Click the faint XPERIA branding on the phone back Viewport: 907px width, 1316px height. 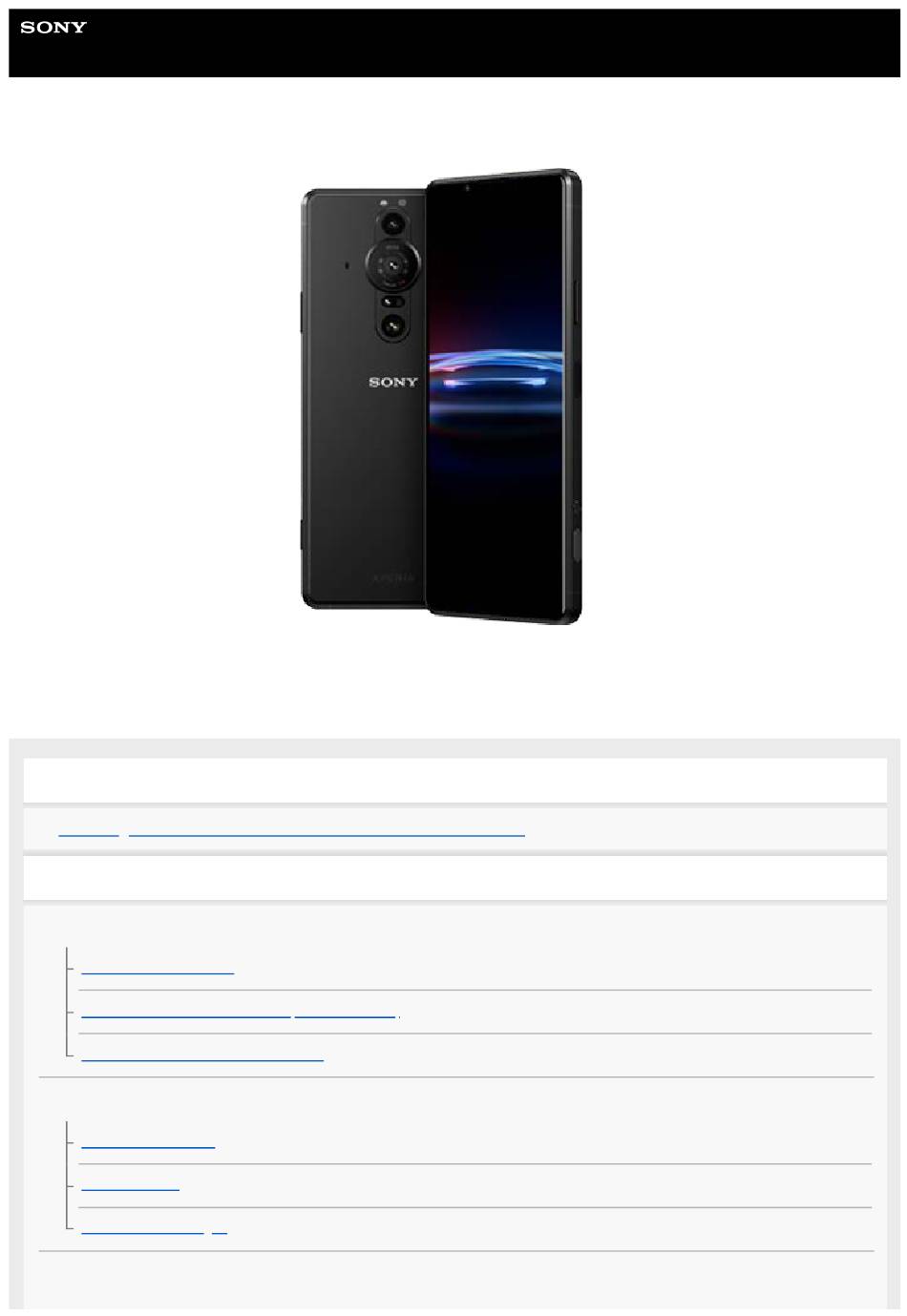point(393,577)
